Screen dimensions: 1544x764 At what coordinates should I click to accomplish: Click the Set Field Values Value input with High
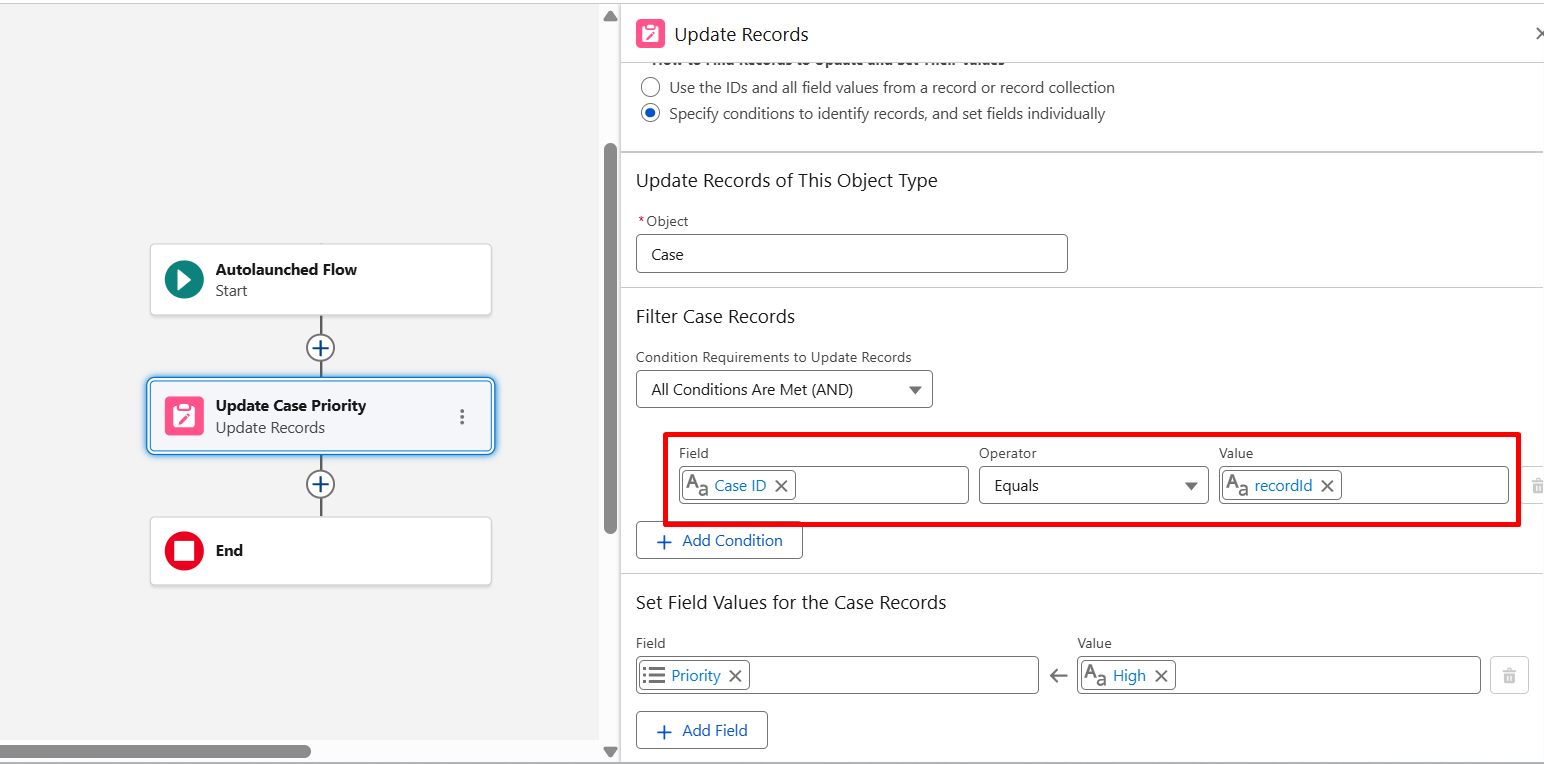click(1279, 675)
